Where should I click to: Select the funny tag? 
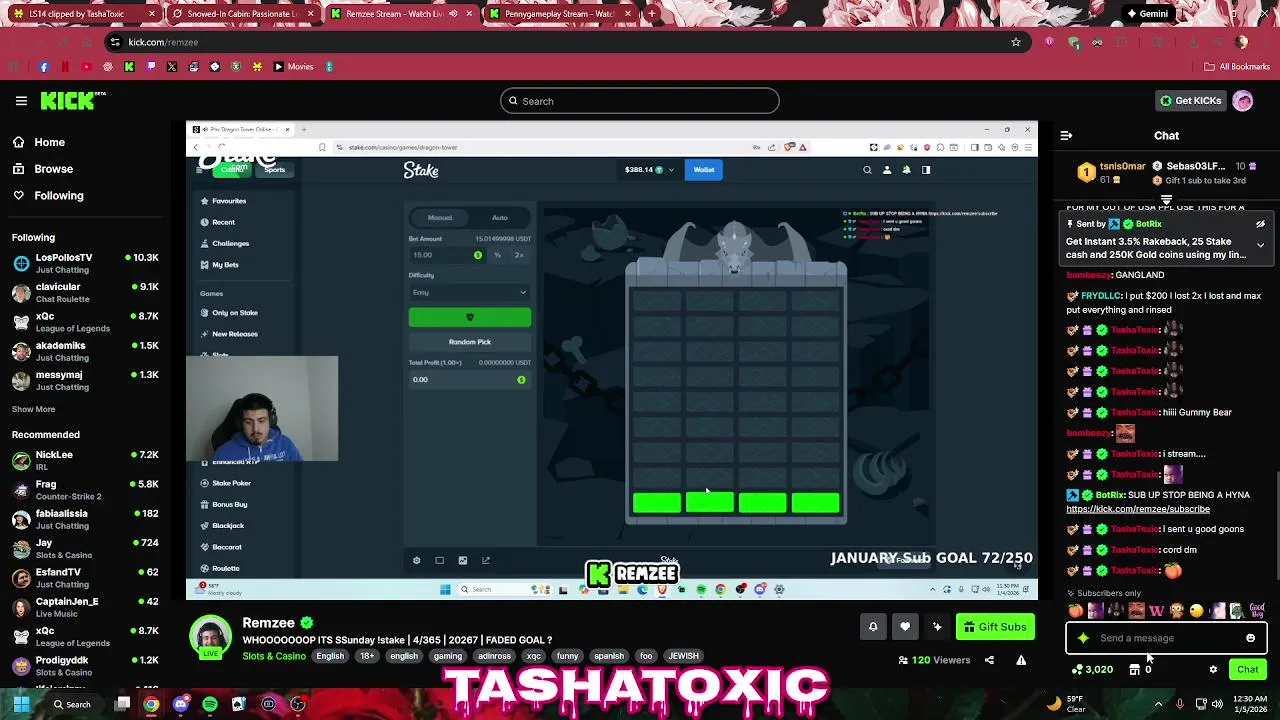point(567,656)
